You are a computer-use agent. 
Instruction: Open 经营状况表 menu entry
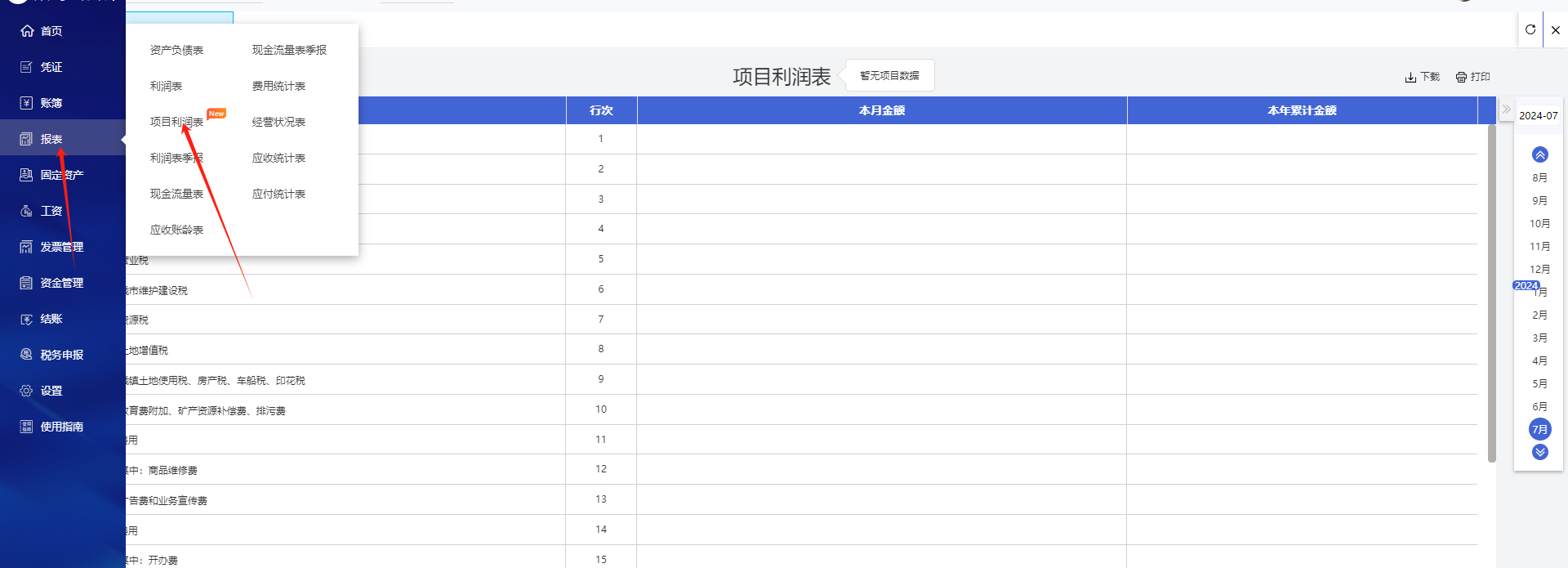tap(278, 123)
